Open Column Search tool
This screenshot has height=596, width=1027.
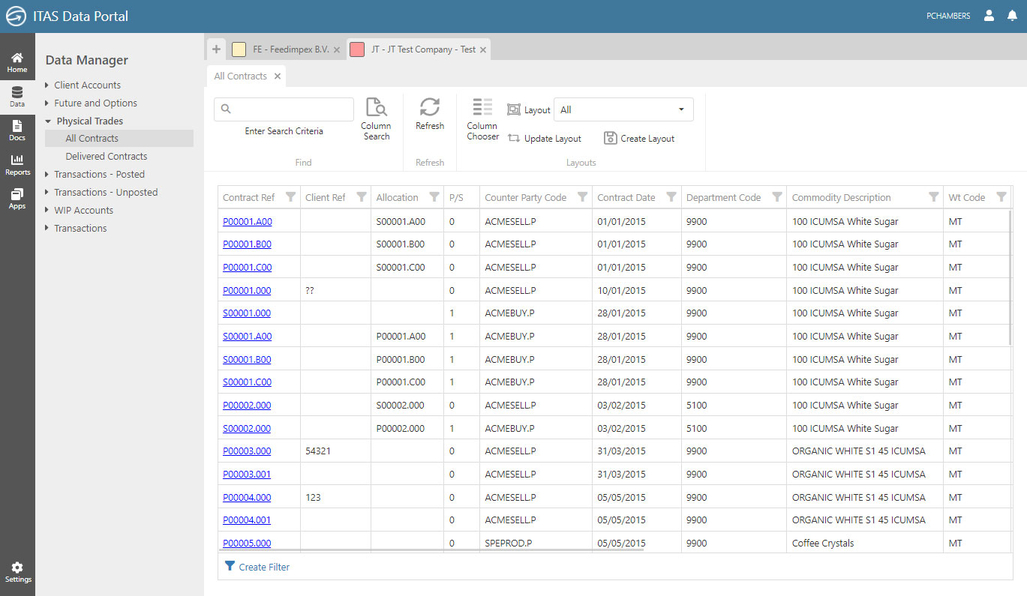[376, 119]
